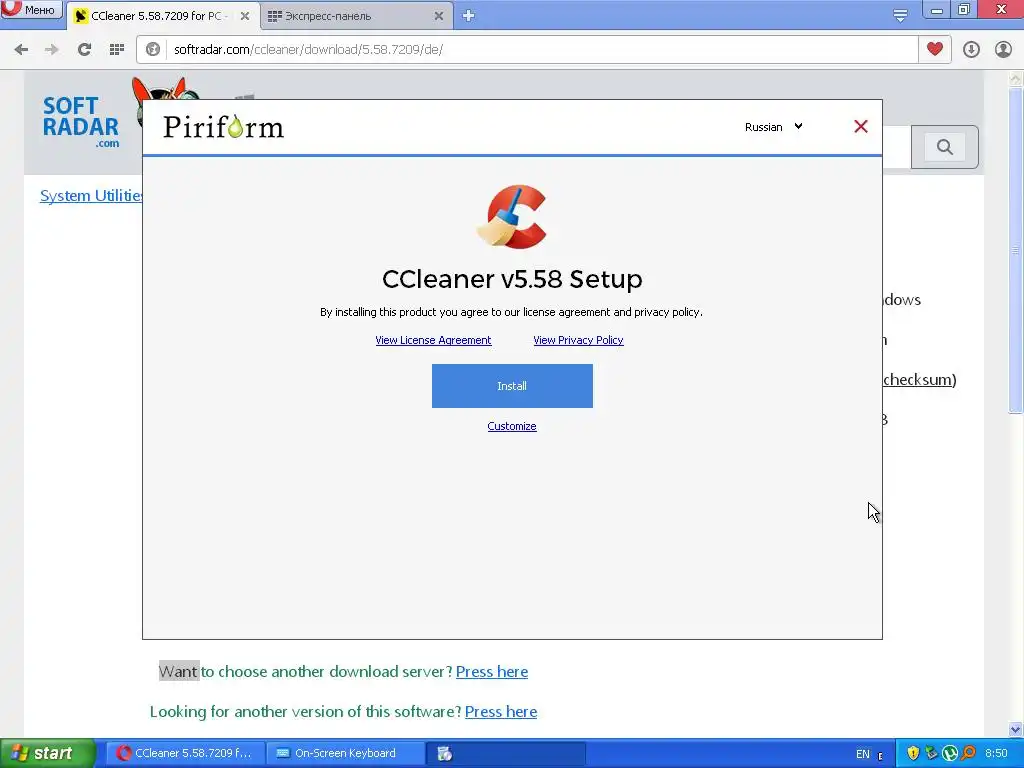The width and height of the screenshot is (1024, 768).
Task: Click the installer taskbar button icon
Action: click(x=445, y=754)
